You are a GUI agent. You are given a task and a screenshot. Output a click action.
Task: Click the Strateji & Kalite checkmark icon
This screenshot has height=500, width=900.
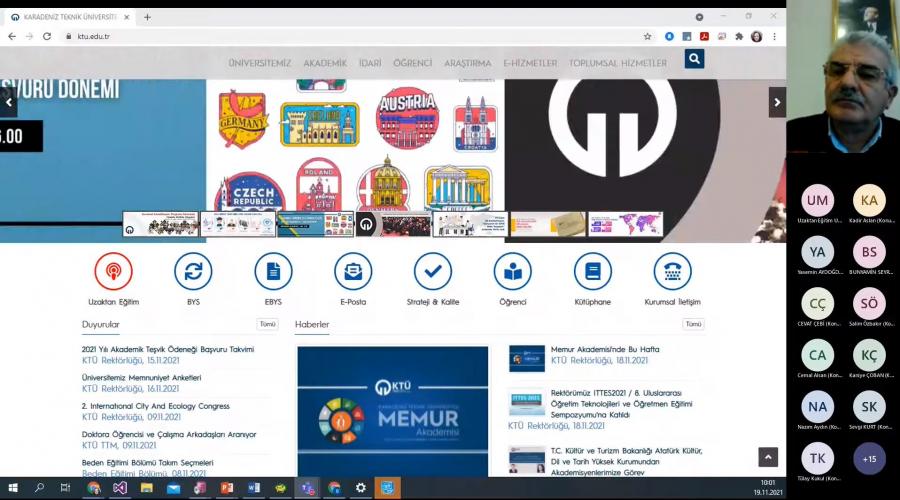tap(433, 271)
